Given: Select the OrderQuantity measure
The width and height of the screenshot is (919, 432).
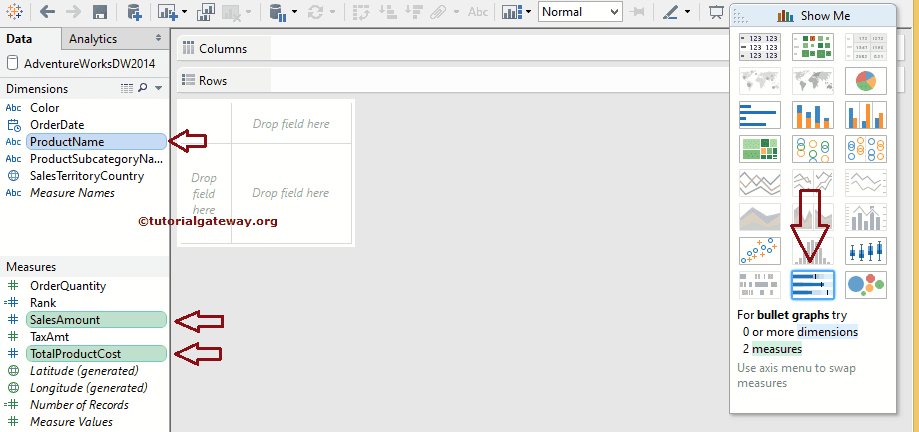Looking at the screenshot, I should pos(68,286).
